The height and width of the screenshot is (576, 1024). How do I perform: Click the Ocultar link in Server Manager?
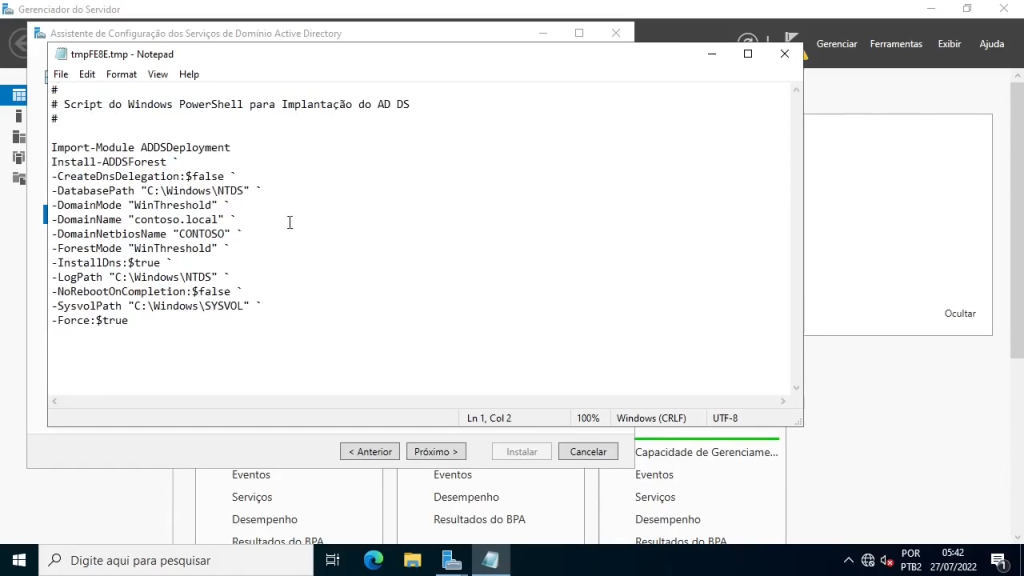click(x=960, y=313)
